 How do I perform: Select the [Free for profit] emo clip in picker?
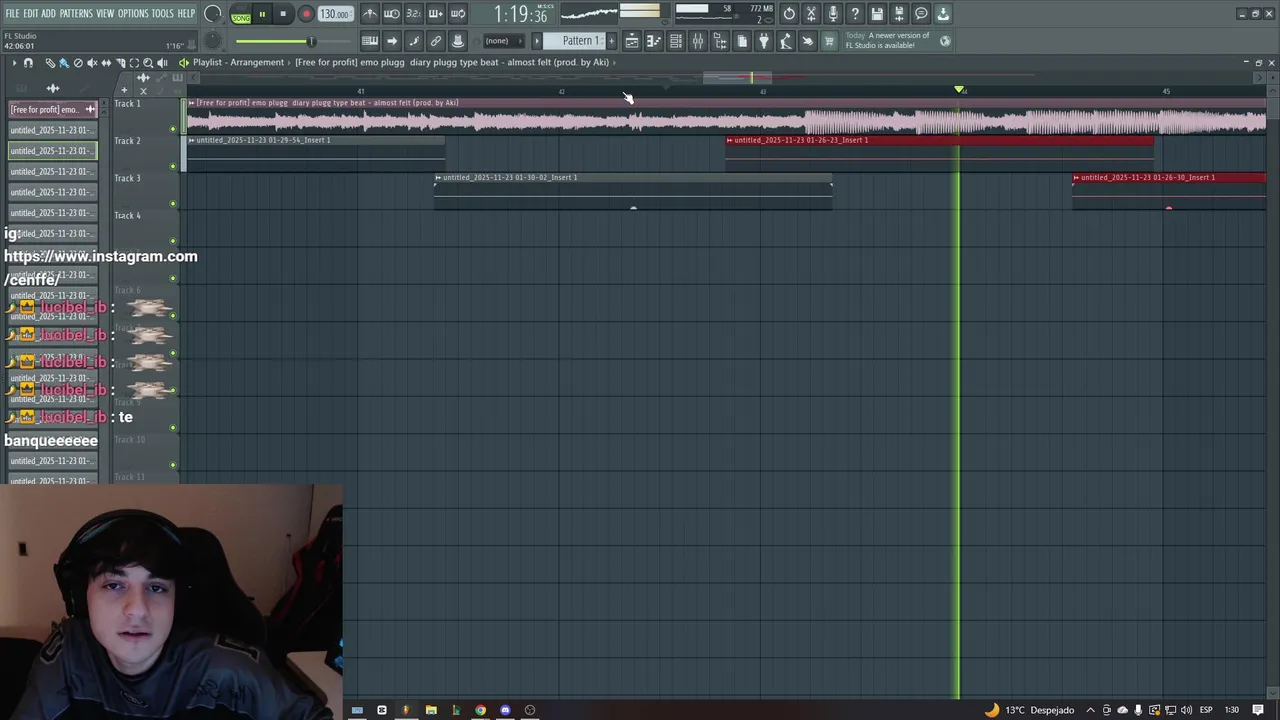tap(53, 109)
